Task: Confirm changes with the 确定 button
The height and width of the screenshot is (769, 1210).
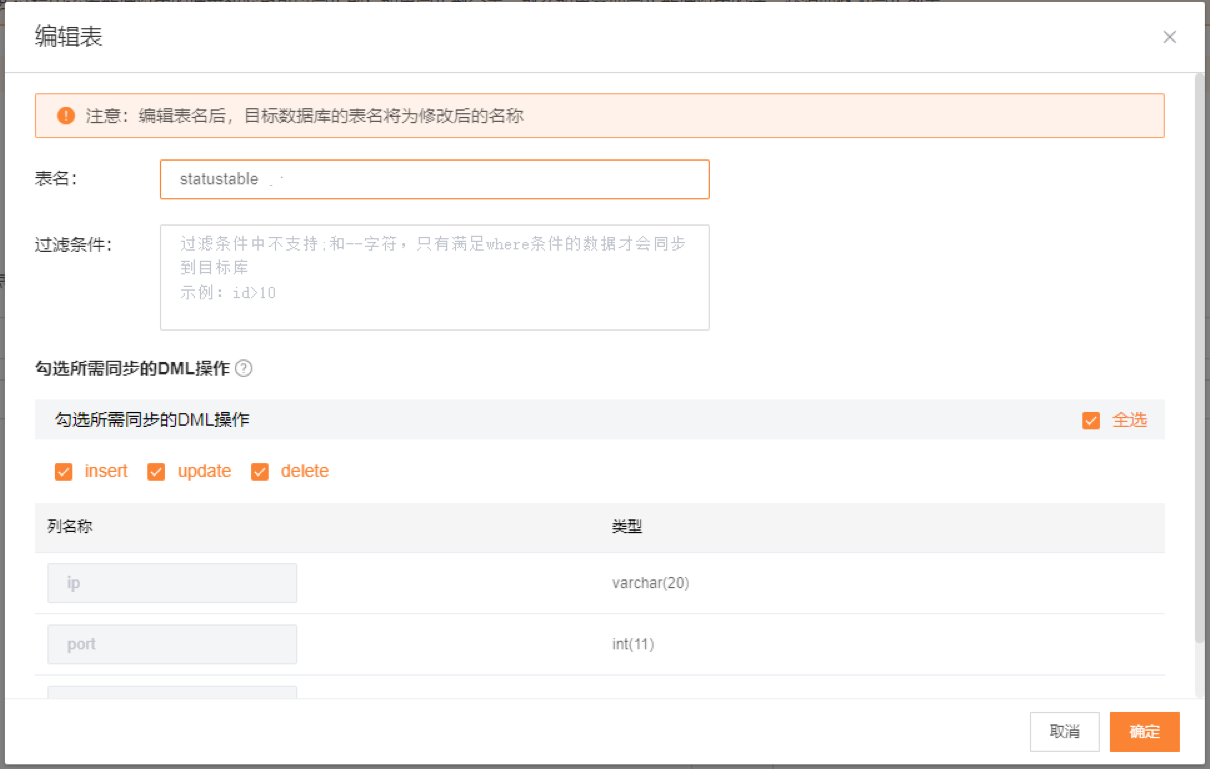Action: point(1144,732)
